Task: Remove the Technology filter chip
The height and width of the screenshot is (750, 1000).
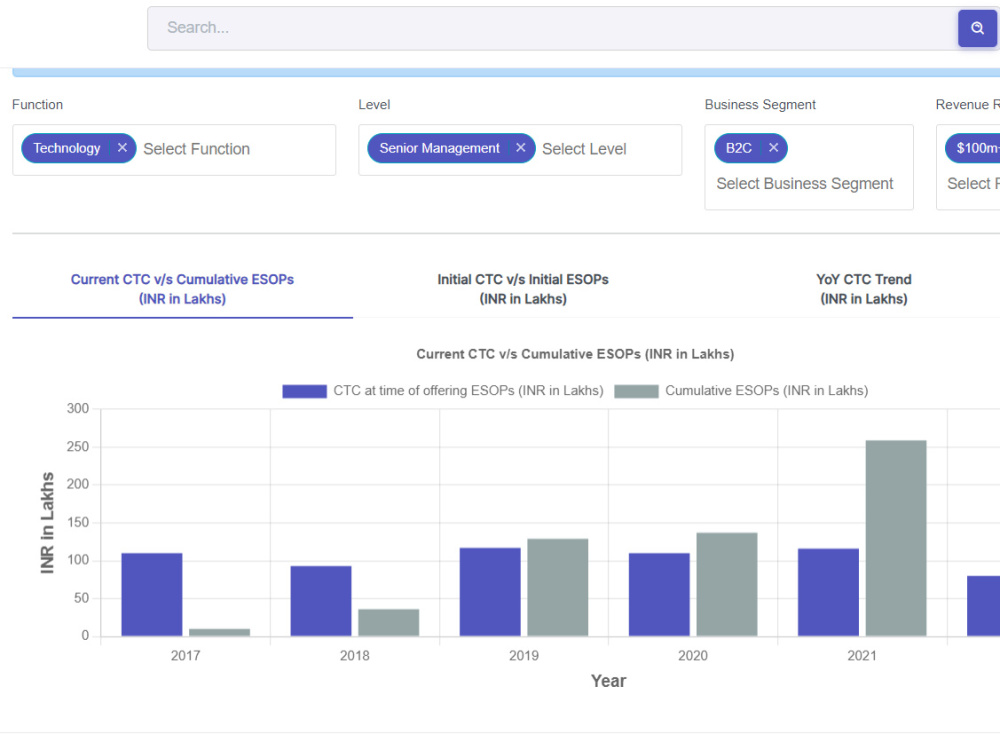Action: click(122, 148)
